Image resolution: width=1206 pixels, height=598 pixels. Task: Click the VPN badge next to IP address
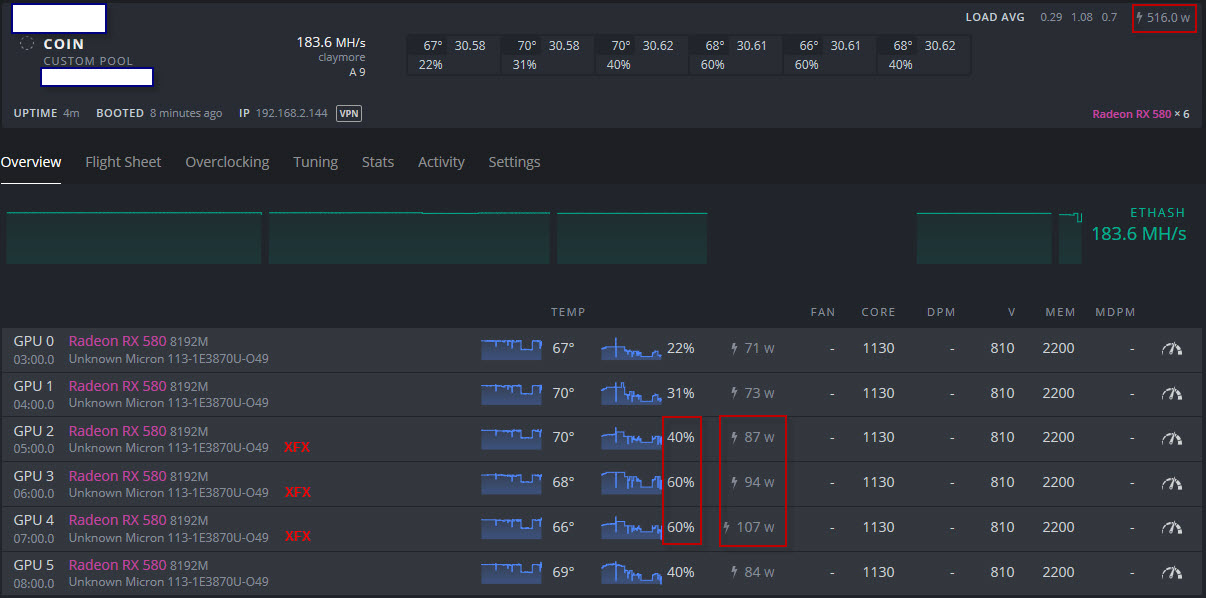coord(348,113)
